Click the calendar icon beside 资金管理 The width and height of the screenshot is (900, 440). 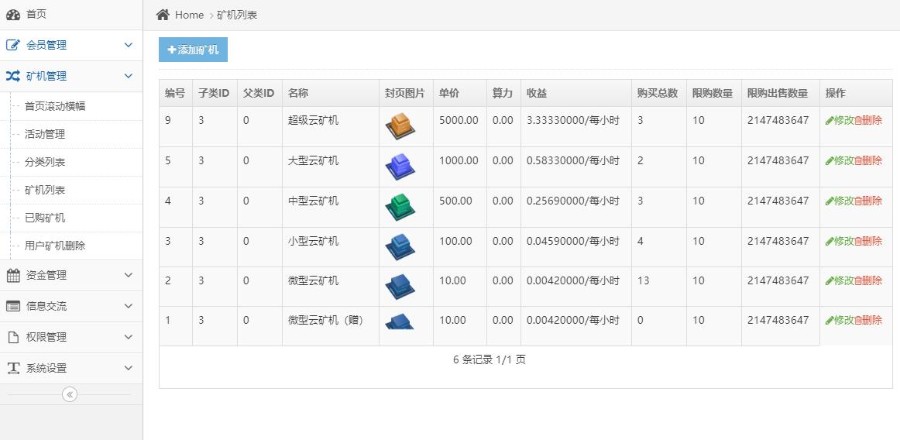coord(13,275)
